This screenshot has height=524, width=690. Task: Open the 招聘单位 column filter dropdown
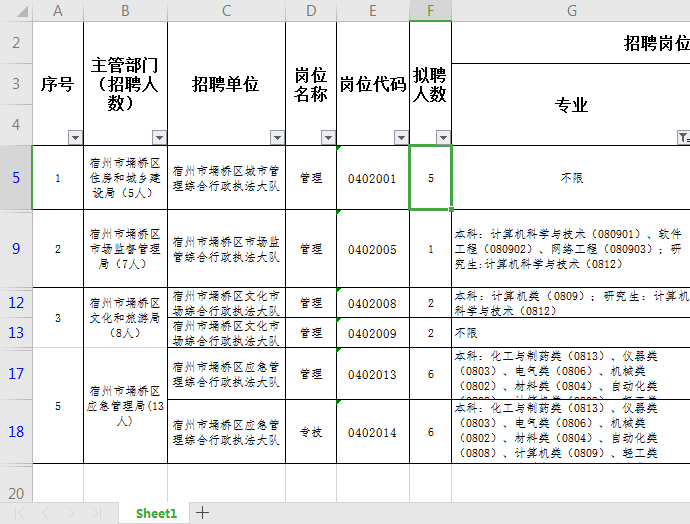pos(277,137)
